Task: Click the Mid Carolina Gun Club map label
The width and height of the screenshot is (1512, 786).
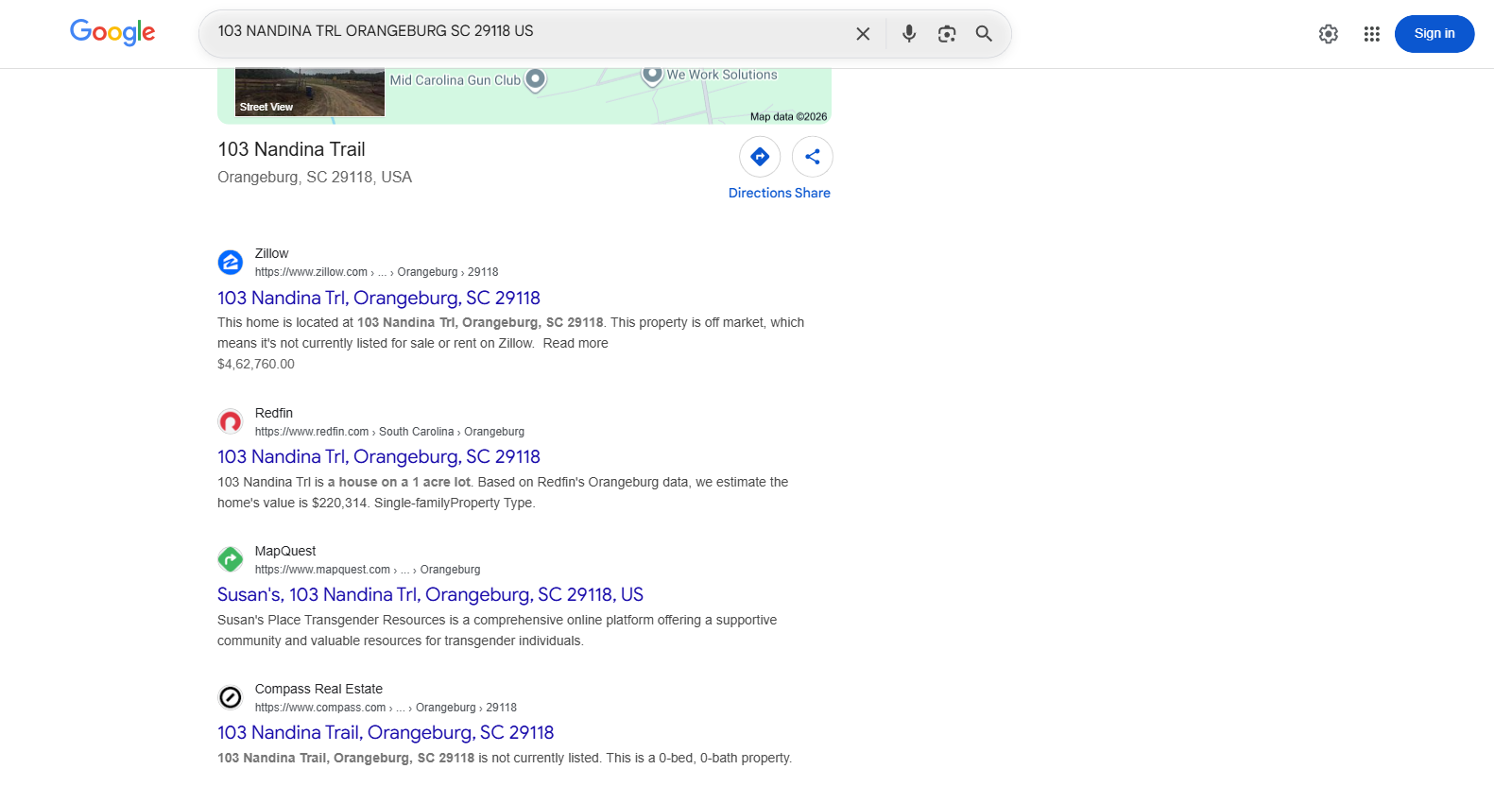Action: point(455,80)
